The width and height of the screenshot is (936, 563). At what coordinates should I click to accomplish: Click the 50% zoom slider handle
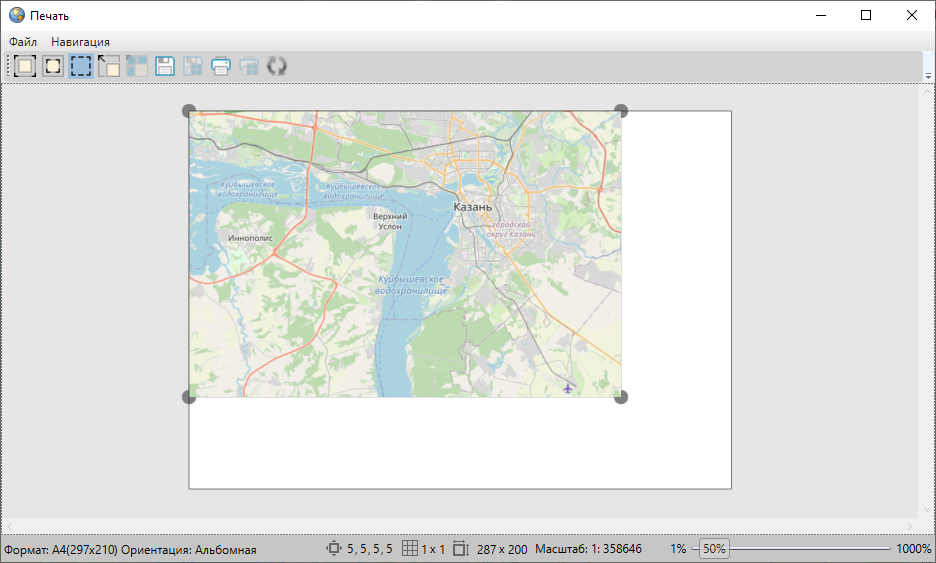[714, 549]
